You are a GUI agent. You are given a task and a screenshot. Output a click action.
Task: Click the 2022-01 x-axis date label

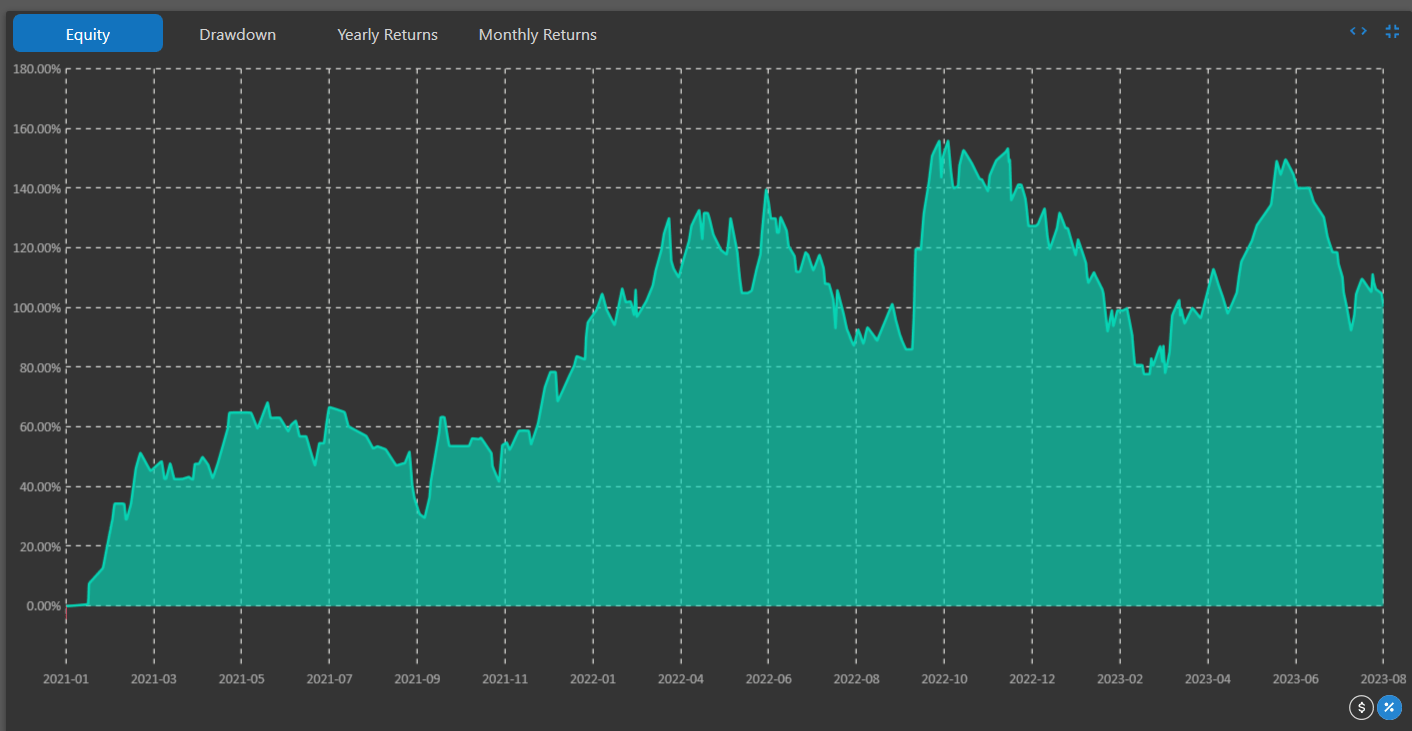click(593, 679)
